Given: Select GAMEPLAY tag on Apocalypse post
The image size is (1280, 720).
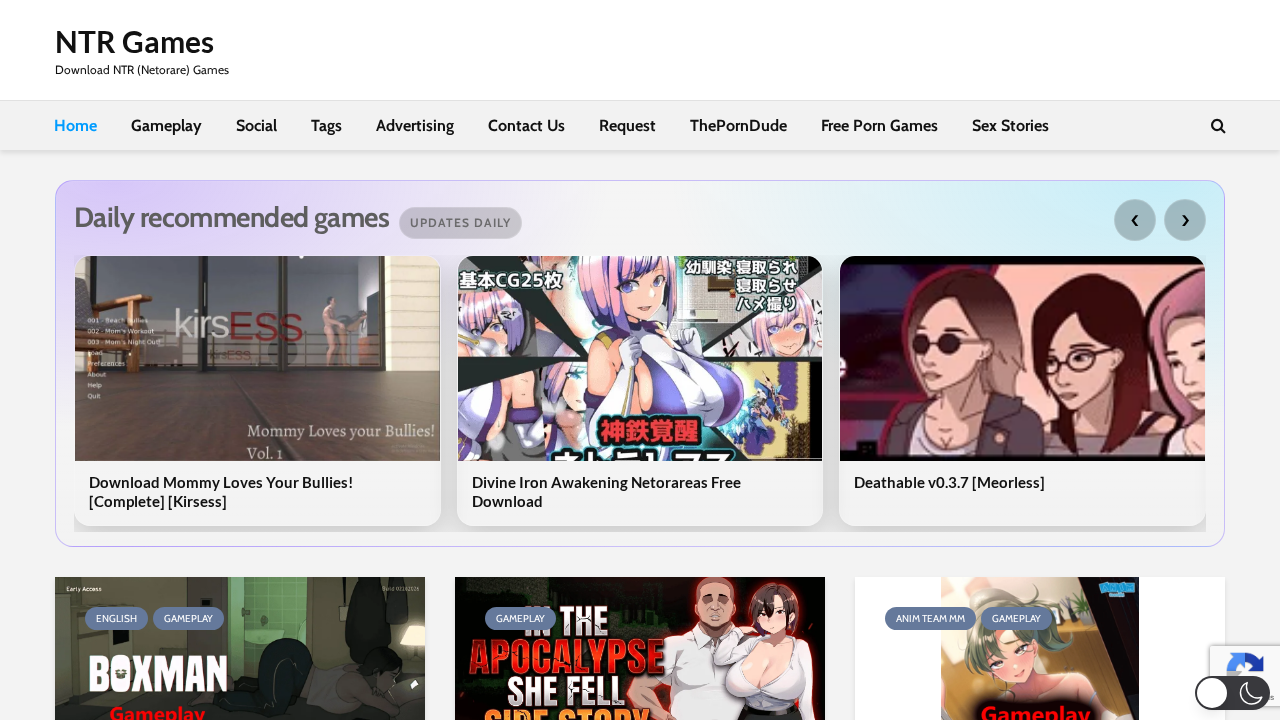Looking at the screenshot, I should (520, 618).
